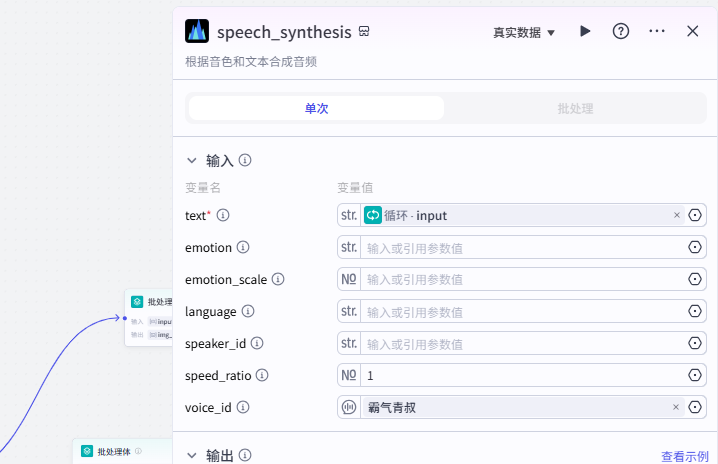Screen dimensions: 718x464
Task: Click the info icon next to emotion
Action: point(243,247)
